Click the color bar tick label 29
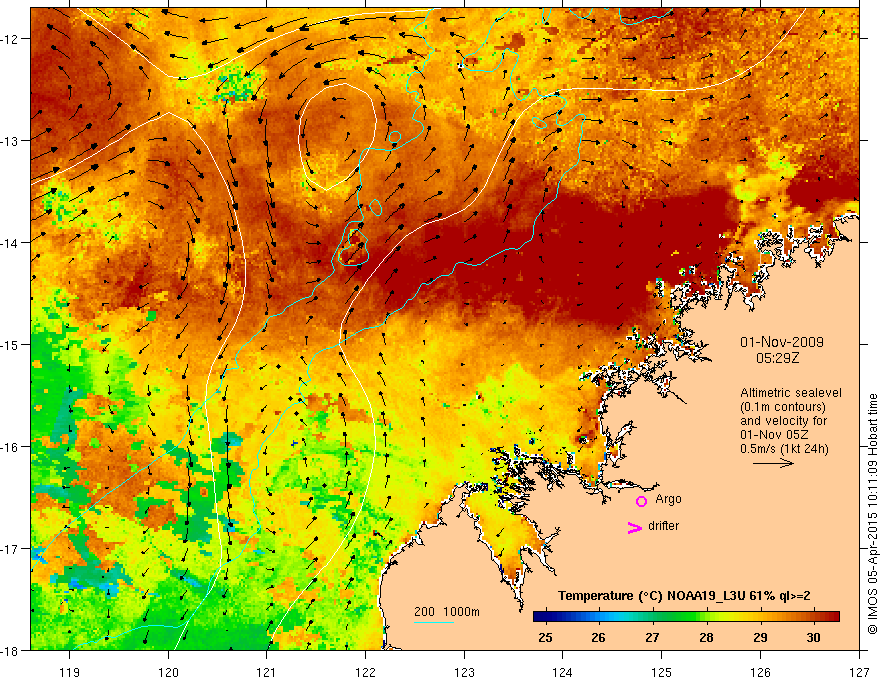This screenshot has height=680, width=880. coord(760,637)
